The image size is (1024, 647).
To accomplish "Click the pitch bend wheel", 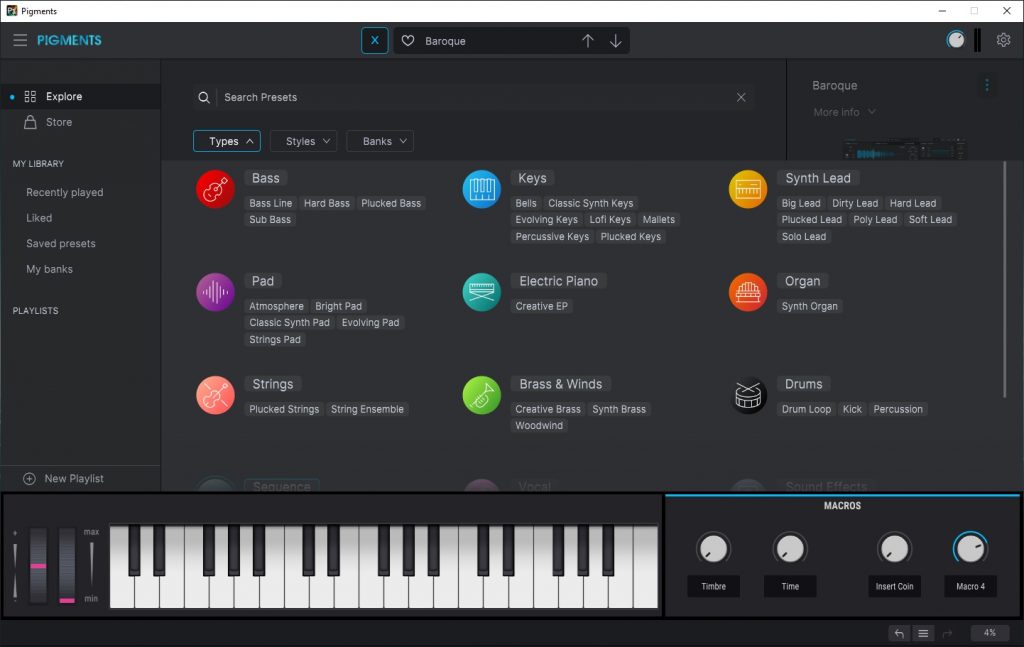I will (39, 565).
